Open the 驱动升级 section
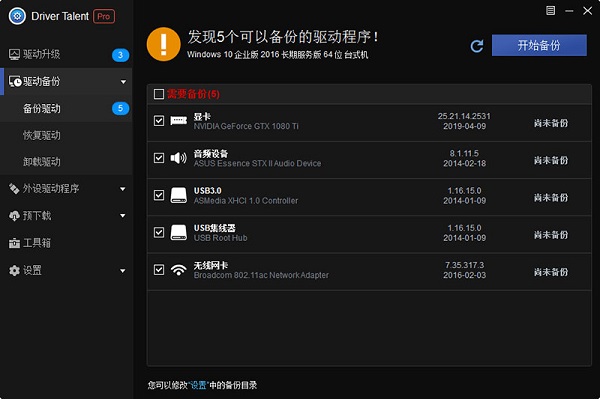Viewport: 600px width, 399px height. tap(66, 55)
